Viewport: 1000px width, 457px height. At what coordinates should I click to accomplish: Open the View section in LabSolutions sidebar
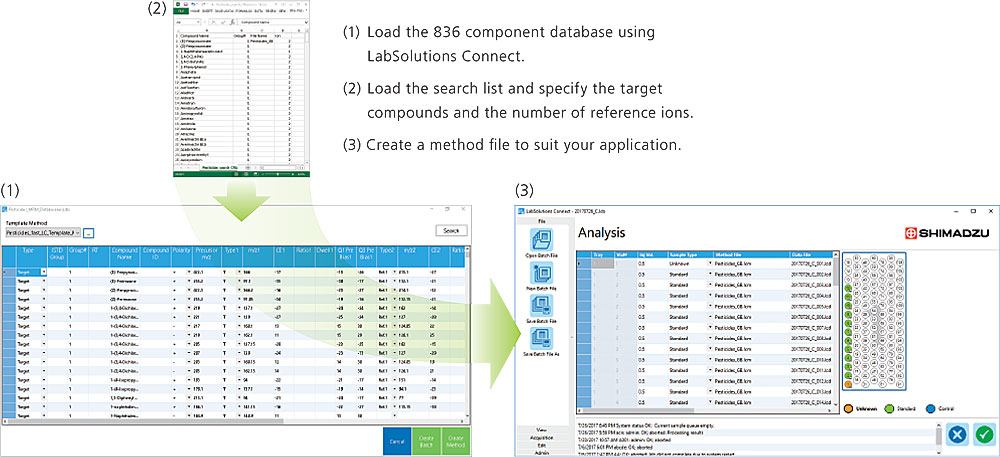pos(541,430)
